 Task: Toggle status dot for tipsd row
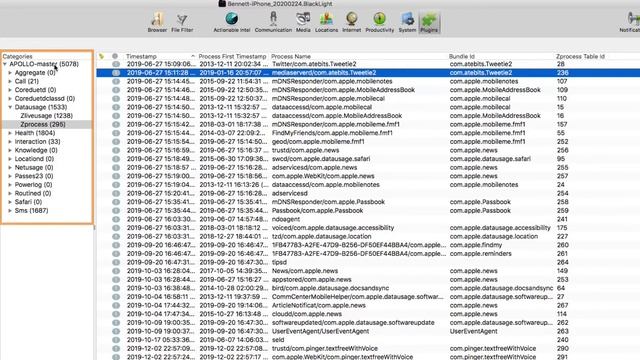point(116,262)
